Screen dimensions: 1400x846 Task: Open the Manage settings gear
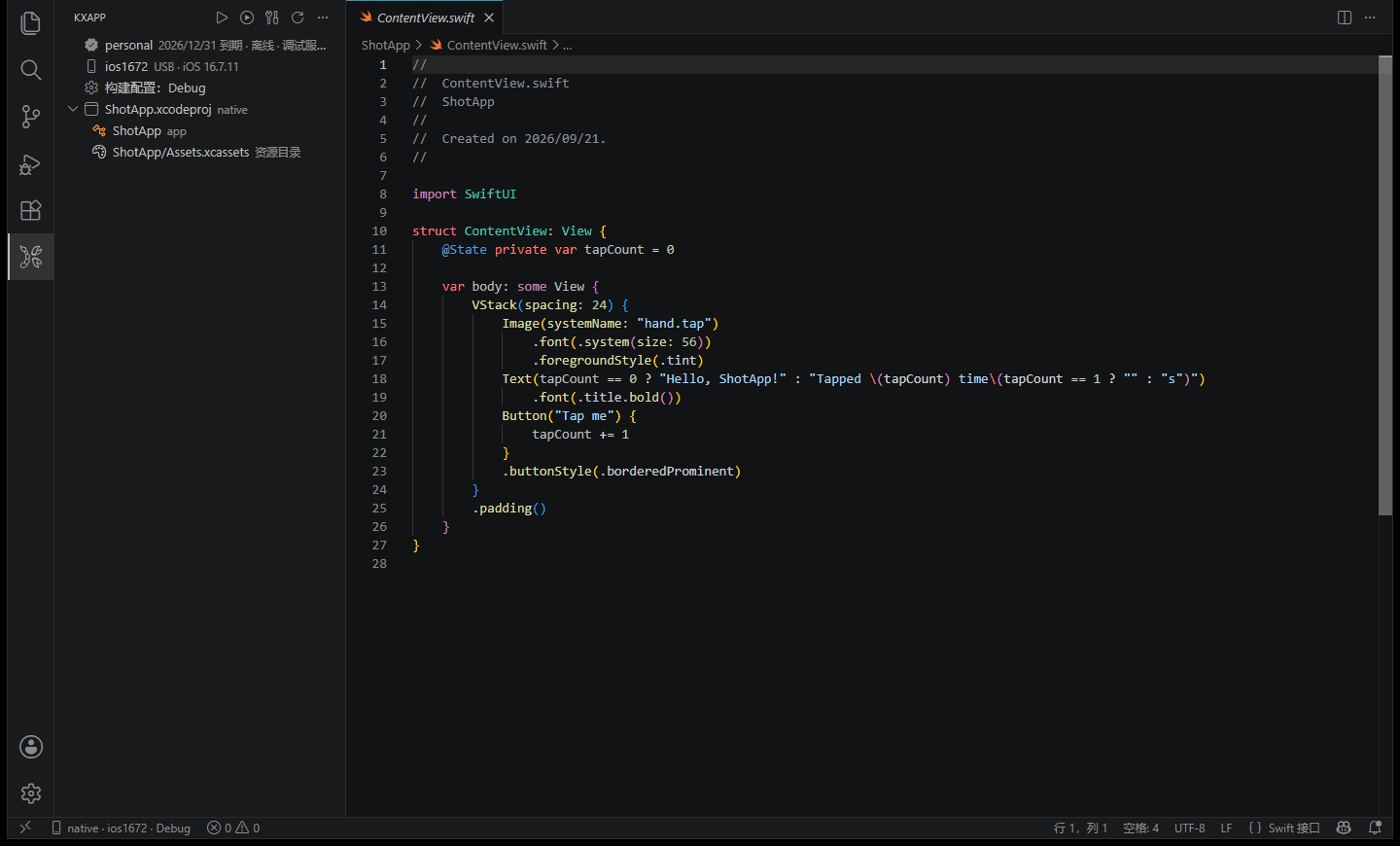pyautogui.click(x=31, y=793)
